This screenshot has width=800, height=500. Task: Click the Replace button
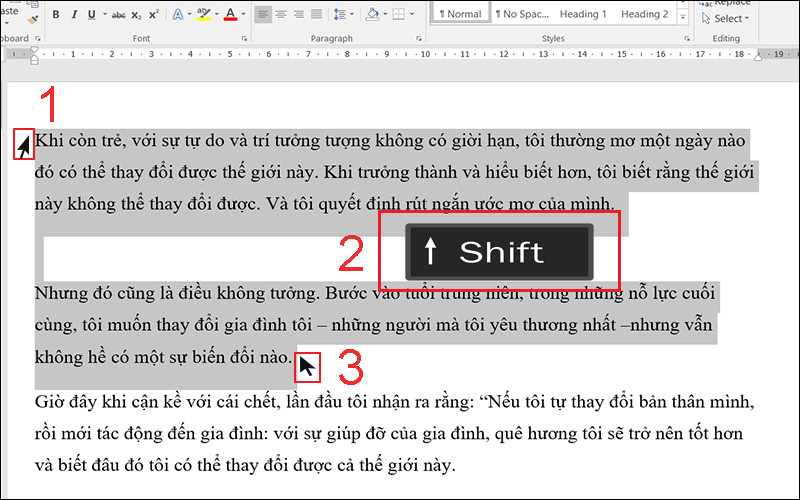coord(725,3)
